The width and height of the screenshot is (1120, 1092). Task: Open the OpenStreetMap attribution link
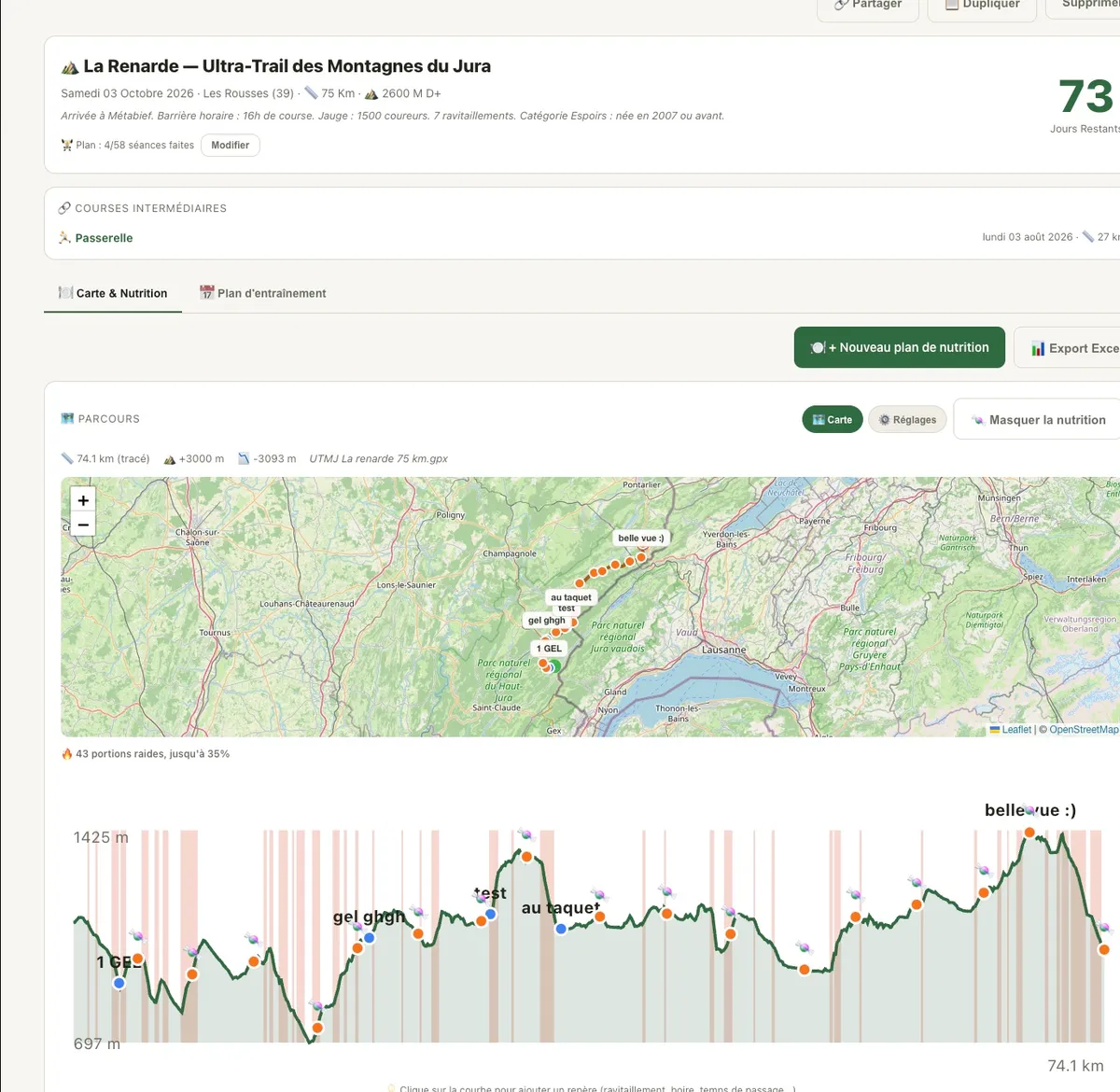pos(1084,730)
